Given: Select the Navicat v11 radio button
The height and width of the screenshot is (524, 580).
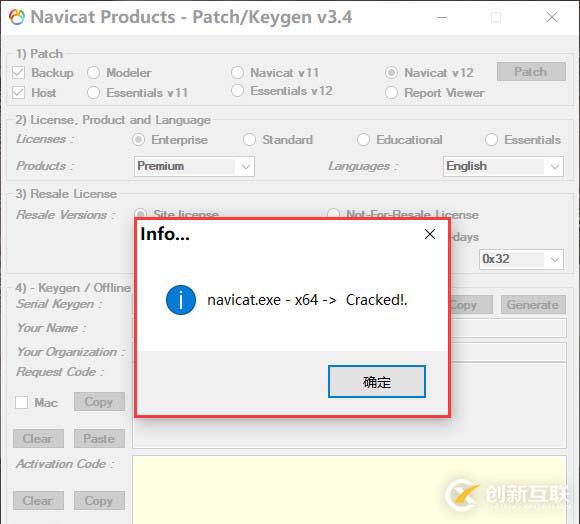Looking at the screenshot, I should click(237, 72).
